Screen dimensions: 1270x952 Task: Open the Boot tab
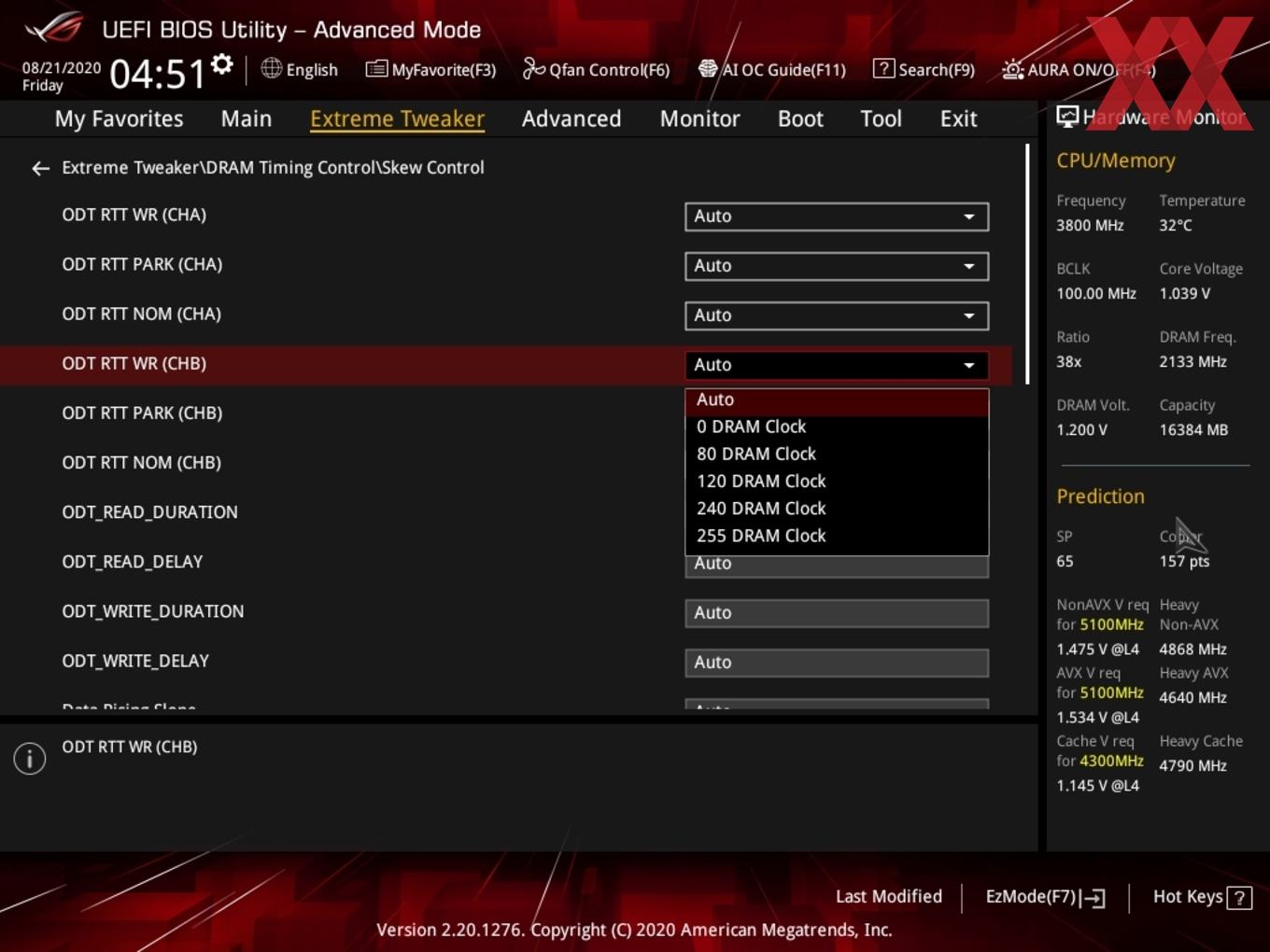point(800,119)
